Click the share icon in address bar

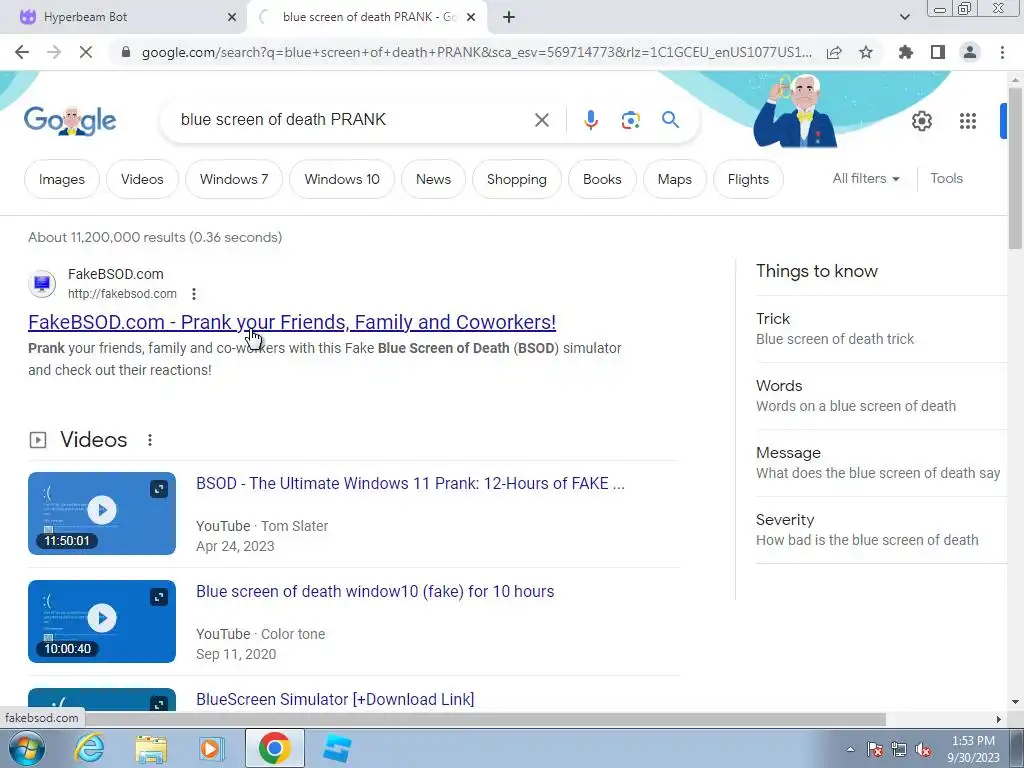[834, 52]
